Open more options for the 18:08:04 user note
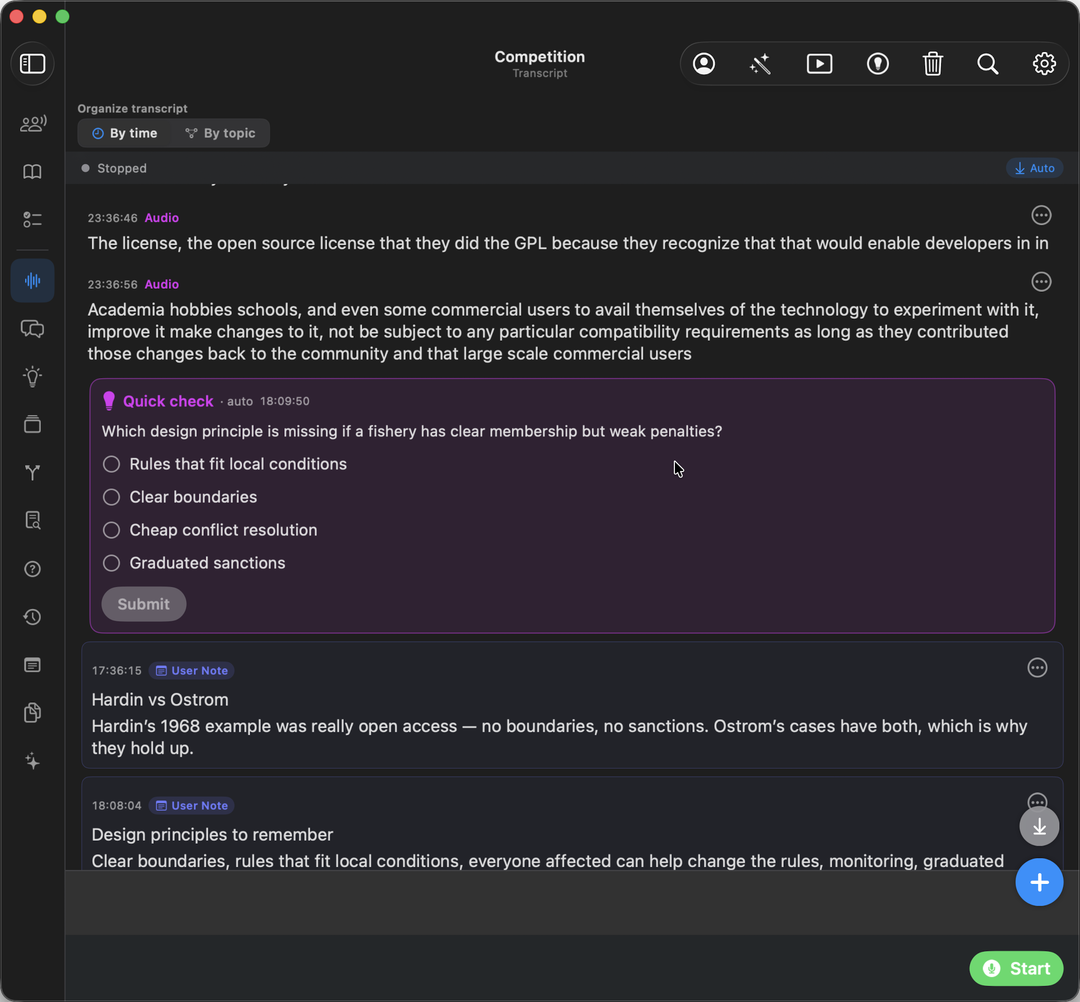The height and width of the screenshot is (1002, 1080). (1037, 802)
